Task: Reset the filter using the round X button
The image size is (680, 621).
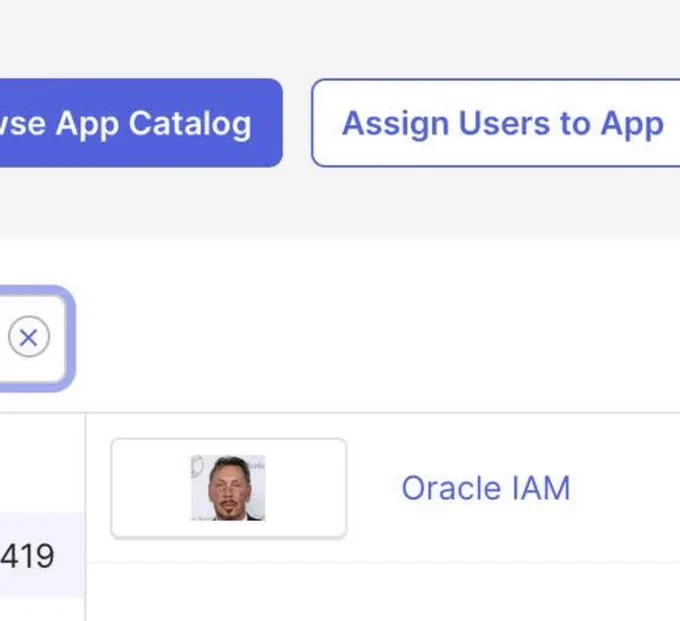Action: [29, 337]
